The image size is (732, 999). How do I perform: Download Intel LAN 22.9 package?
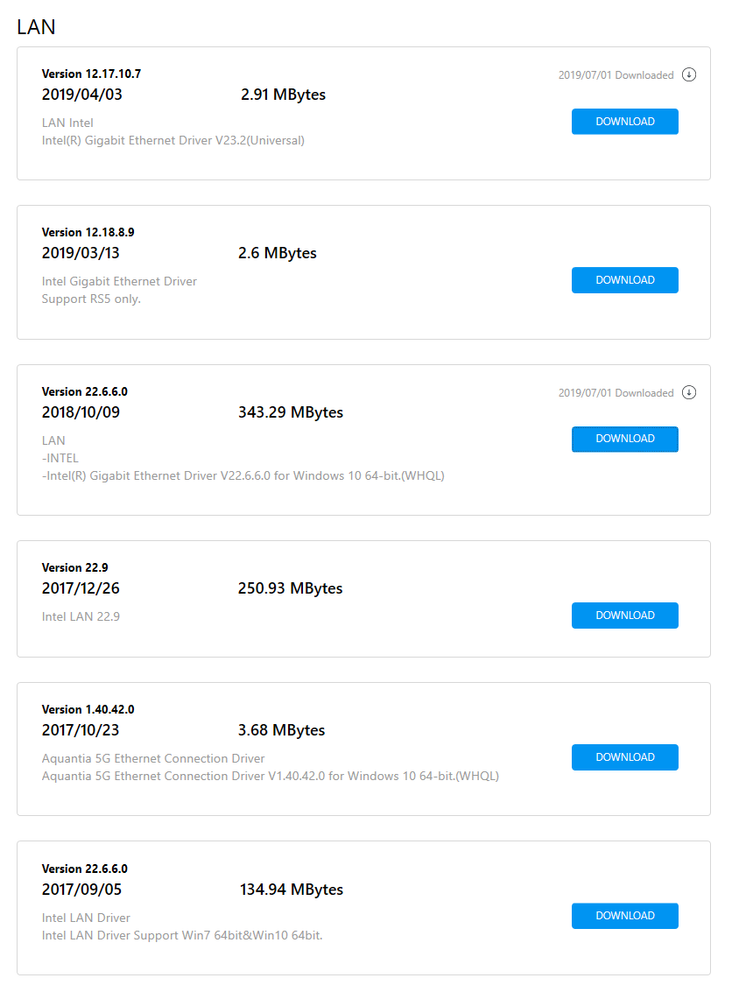[625, 615]
